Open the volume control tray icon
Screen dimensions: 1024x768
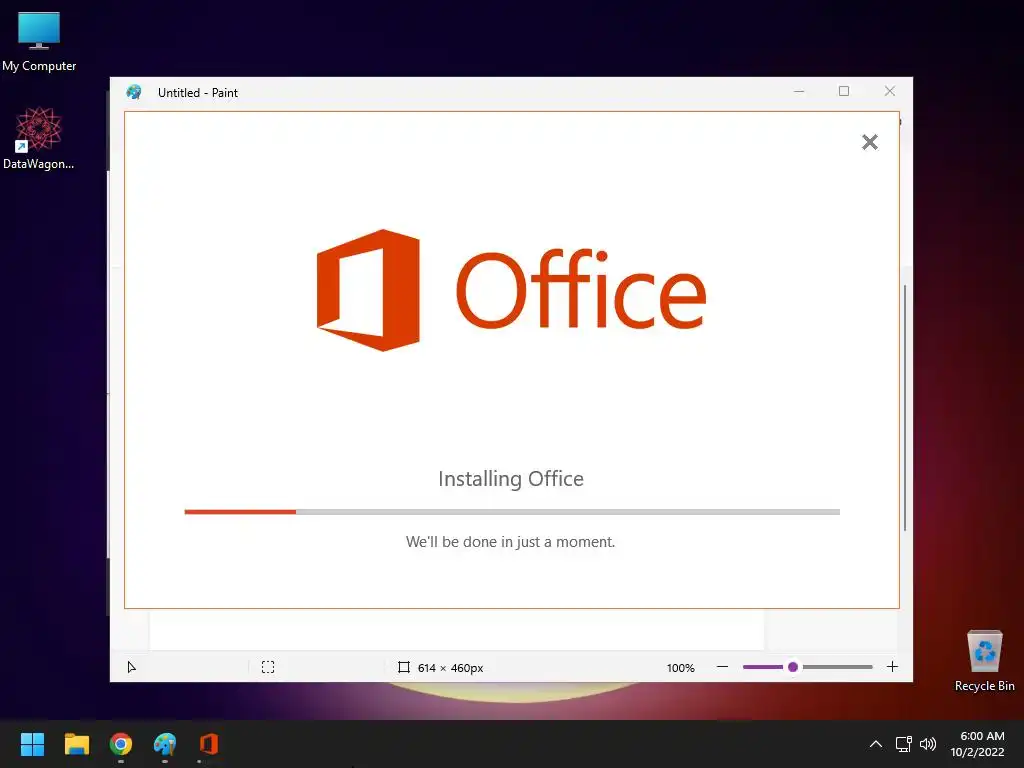(927, 744)
